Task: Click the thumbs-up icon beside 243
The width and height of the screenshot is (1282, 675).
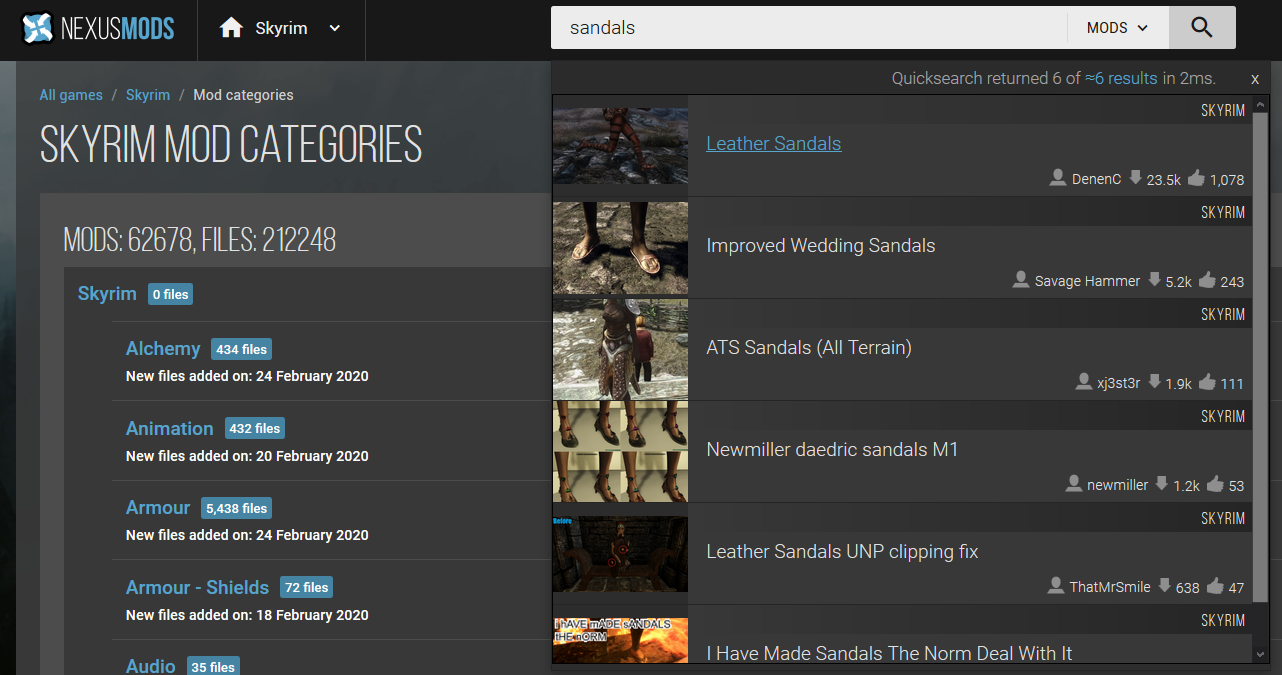Action: [x=1207, y=280]
